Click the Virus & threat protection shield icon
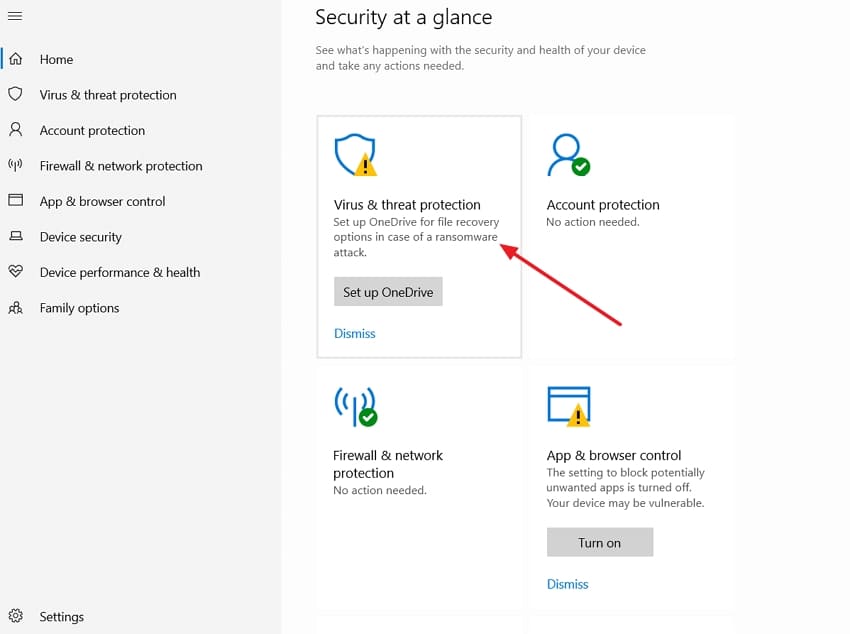Viewport: 850px width, 634px height. (x=355, y=152)
